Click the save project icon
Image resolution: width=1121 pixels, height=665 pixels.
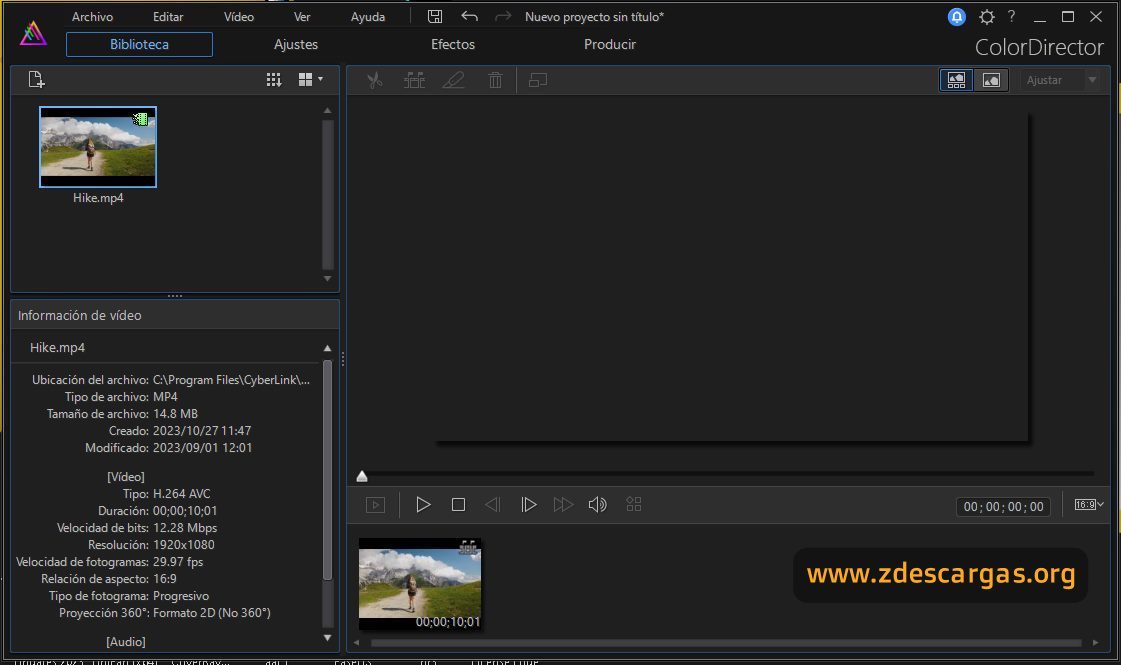pyautogui.click(x=435, y=16)
